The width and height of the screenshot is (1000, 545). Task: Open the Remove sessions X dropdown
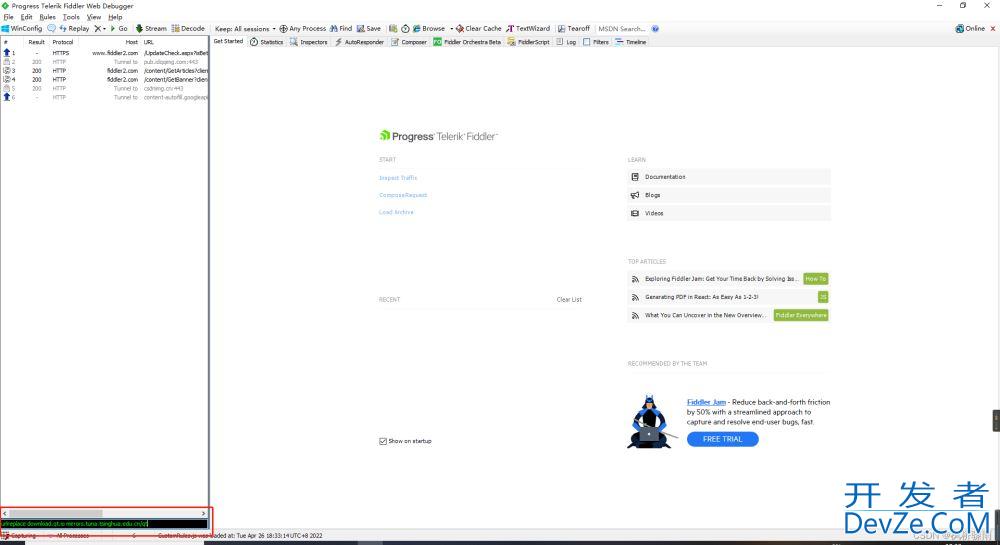[99, 29]
